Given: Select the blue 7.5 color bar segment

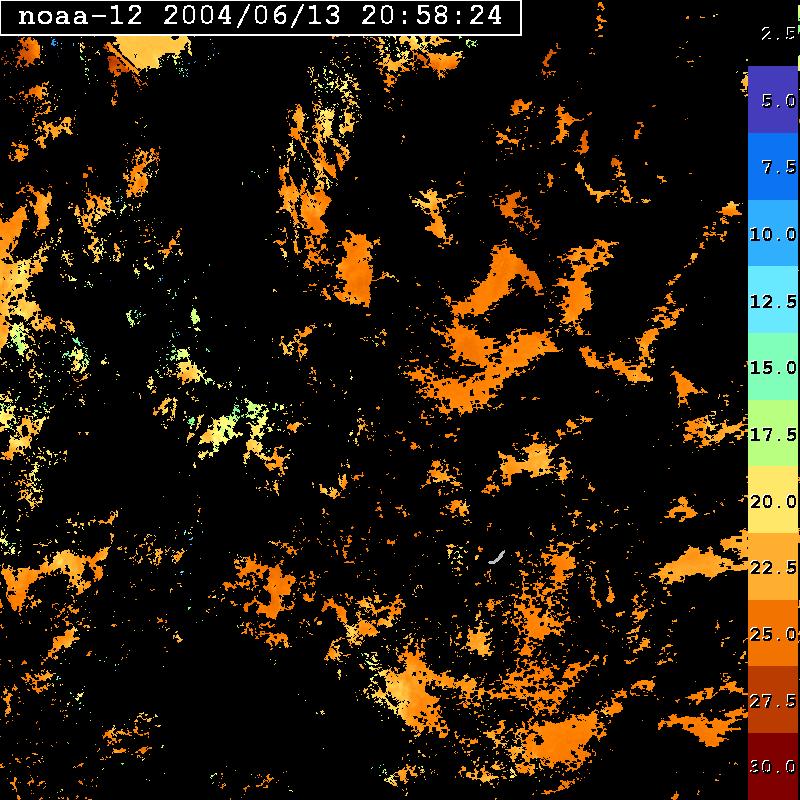Looking at the screenshot, I should 772,167.
